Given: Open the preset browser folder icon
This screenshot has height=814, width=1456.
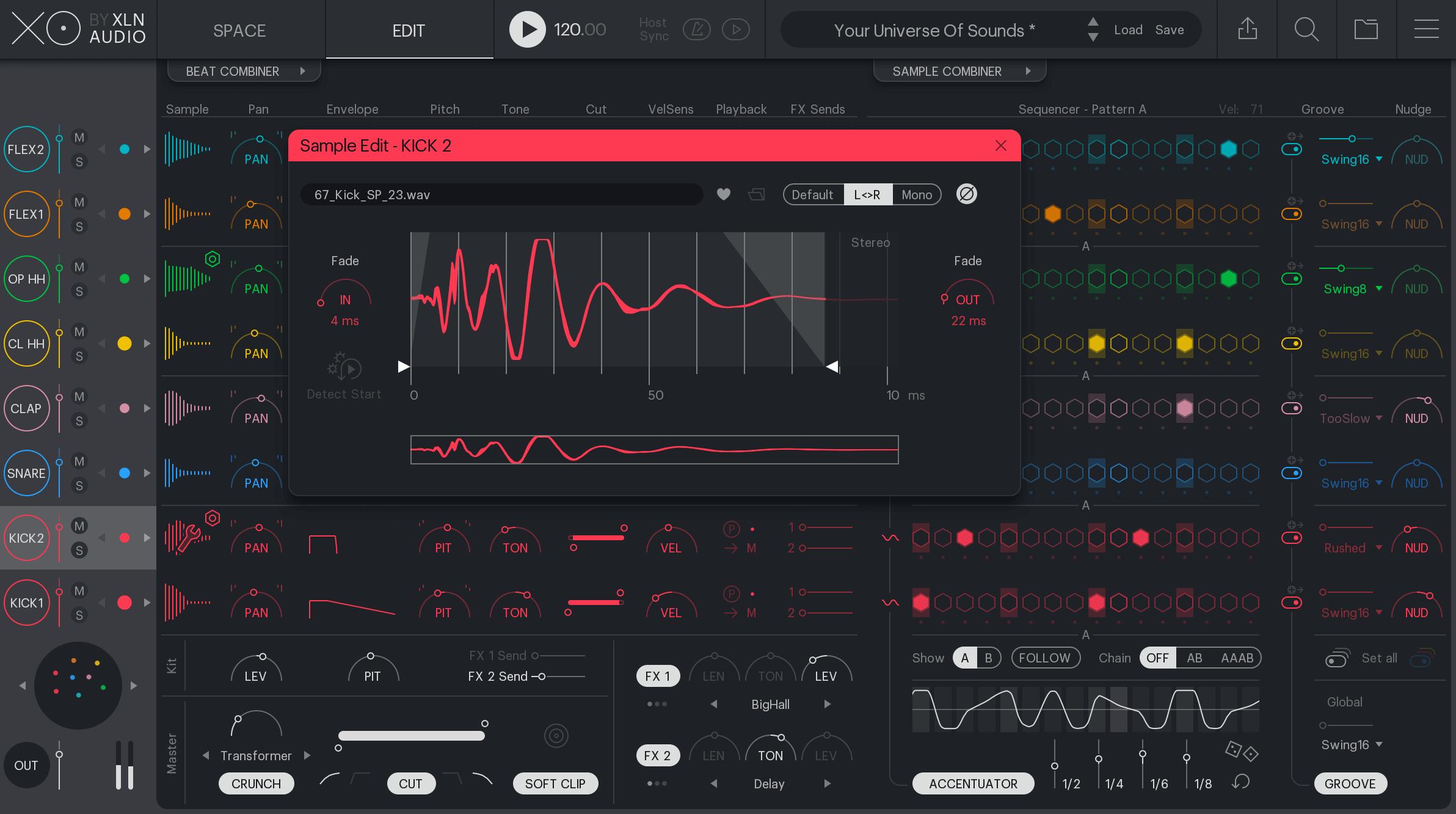Looking at the screenshot, I should 1366,29.
